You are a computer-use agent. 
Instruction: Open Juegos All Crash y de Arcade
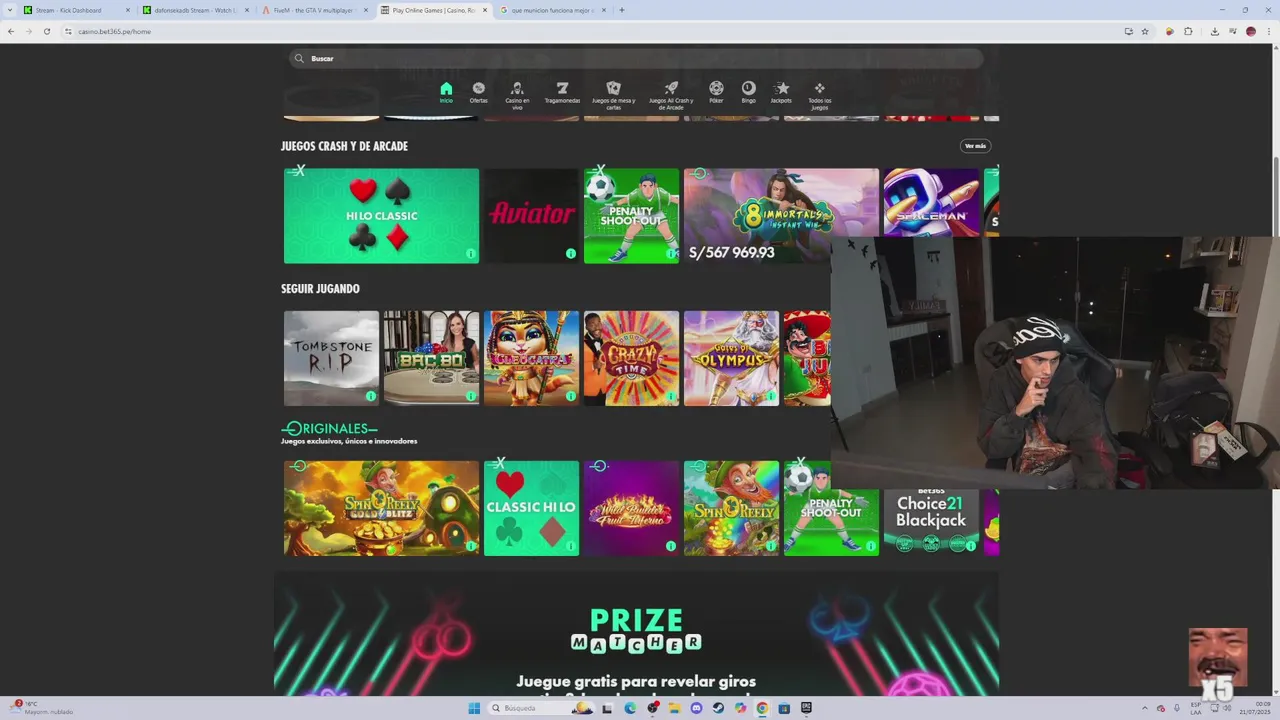point(671,95)
